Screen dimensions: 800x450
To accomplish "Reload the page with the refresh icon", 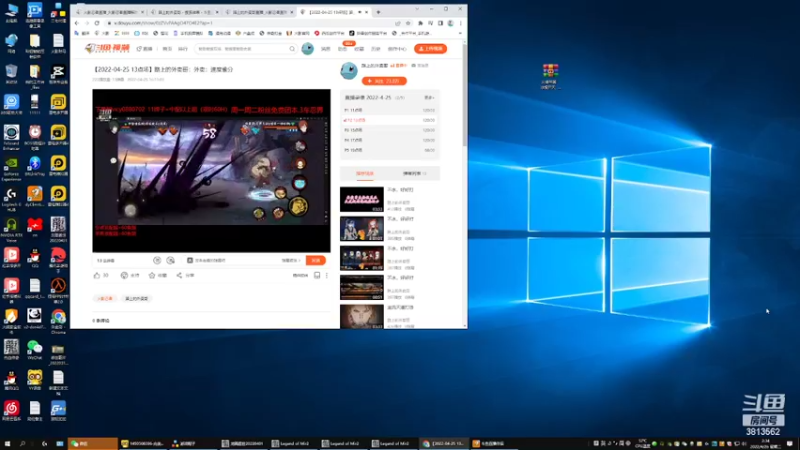I will [97, 23].
